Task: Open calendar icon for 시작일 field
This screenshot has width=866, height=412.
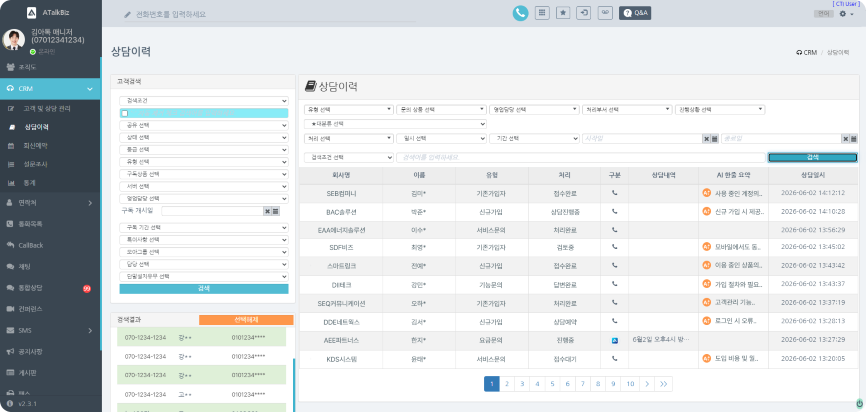Action: click(715, 139)
